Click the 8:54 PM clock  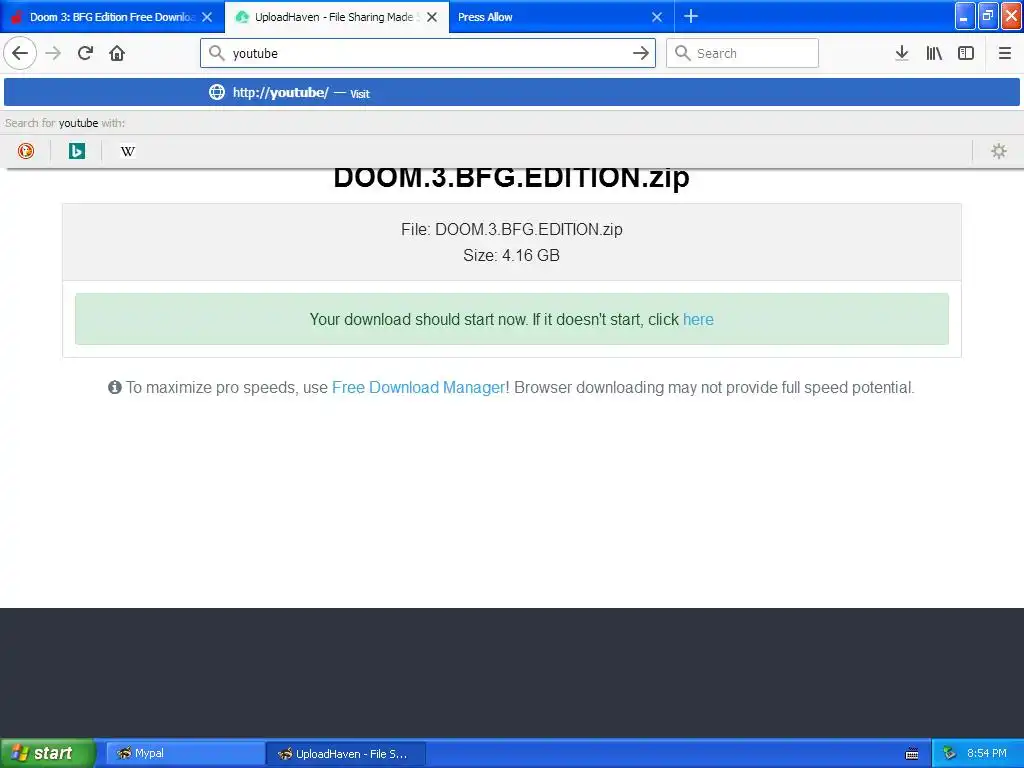point(987,753)
